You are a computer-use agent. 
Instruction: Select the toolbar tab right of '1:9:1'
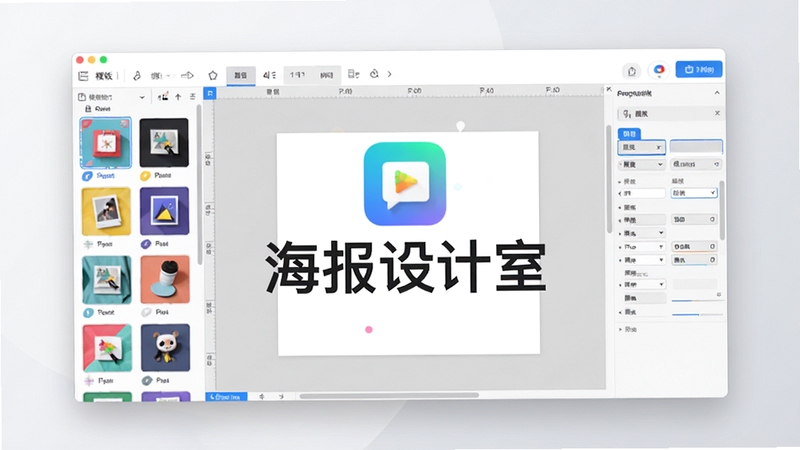(327, 75)
